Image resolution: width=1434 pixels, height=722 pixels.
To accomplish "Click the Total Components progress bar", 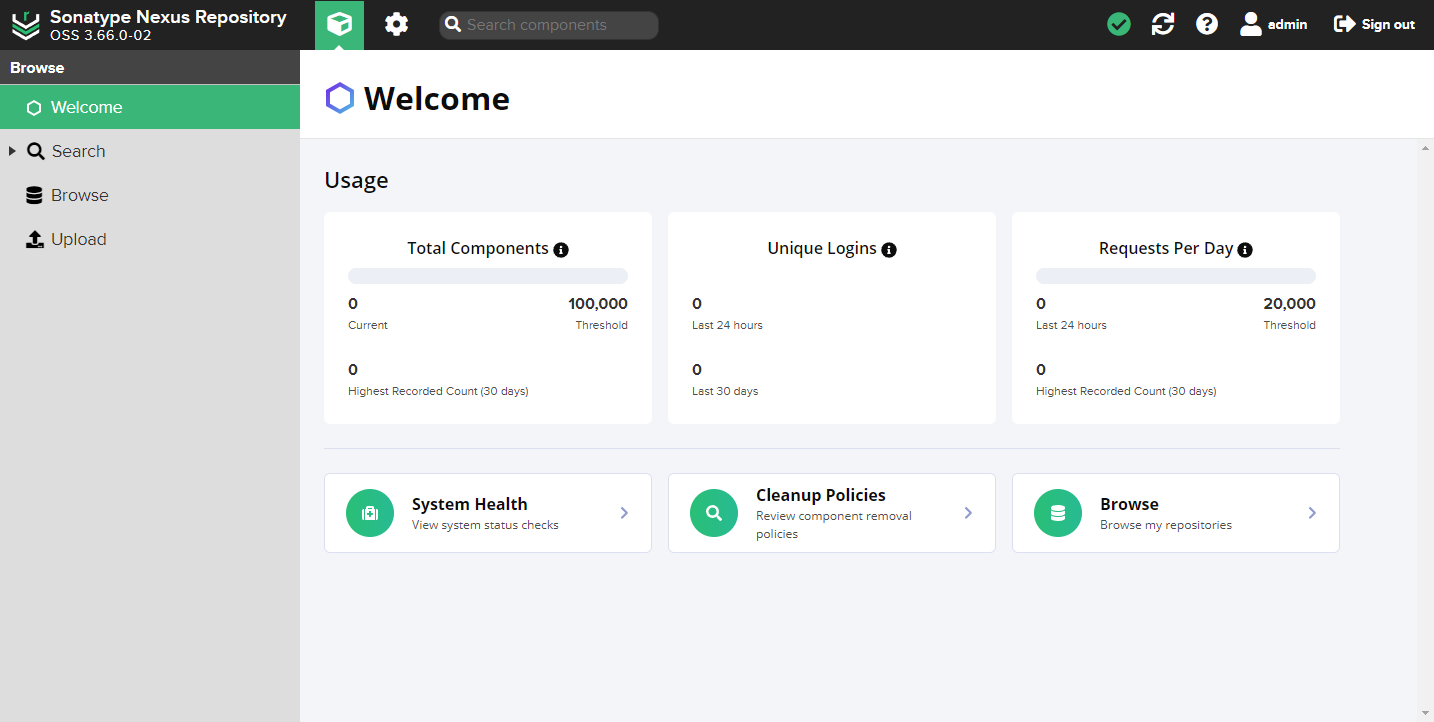I will pos(488,276).
